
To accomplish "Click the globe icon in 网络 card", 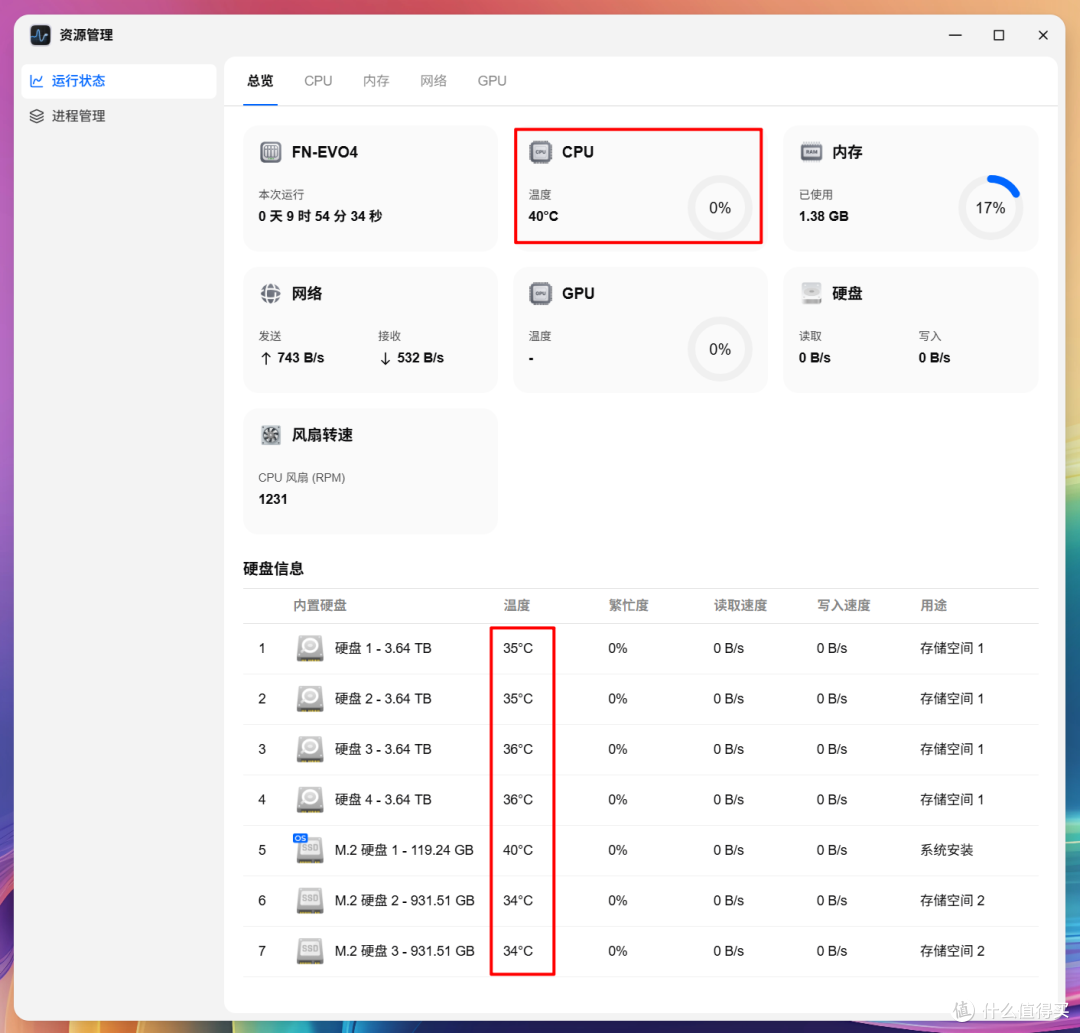I will point(270,294).
